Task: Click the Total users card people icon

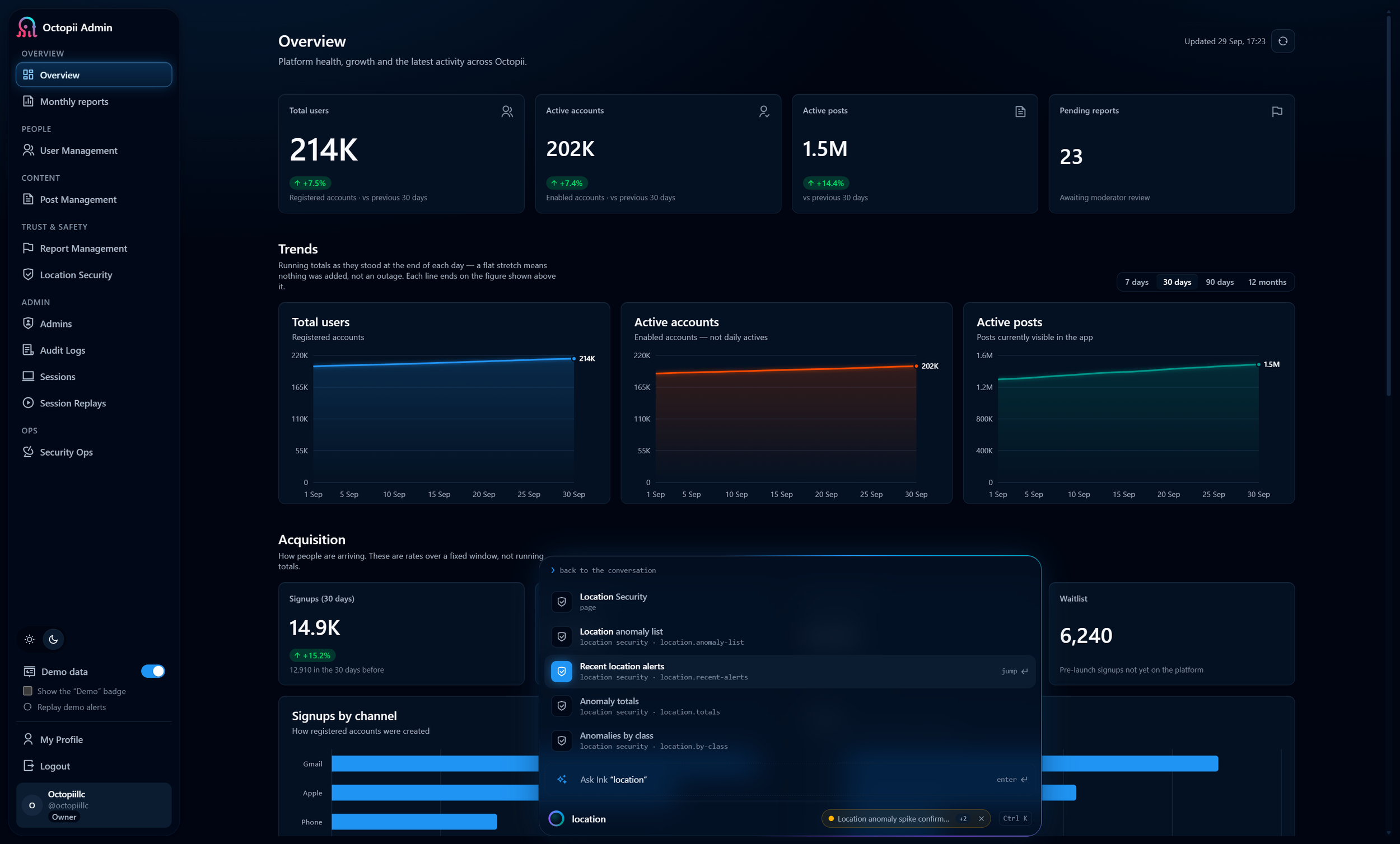Action: pyautogui.click(x=507, y=111)
